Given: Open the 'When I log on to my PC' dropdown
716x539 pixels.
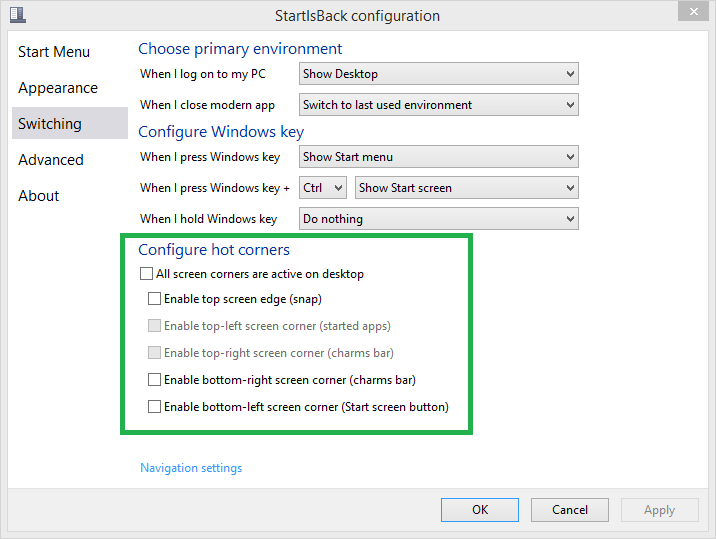Looking at the screenshot, I should pyautogui.click(x=438, y=74).
